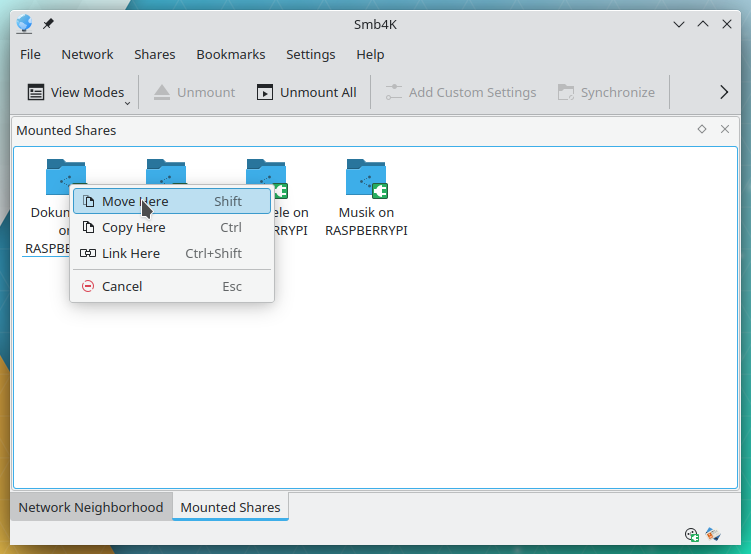Switch to the Network Neighborhood tab
Screen dimensions: 751x554
coord(91,507)
